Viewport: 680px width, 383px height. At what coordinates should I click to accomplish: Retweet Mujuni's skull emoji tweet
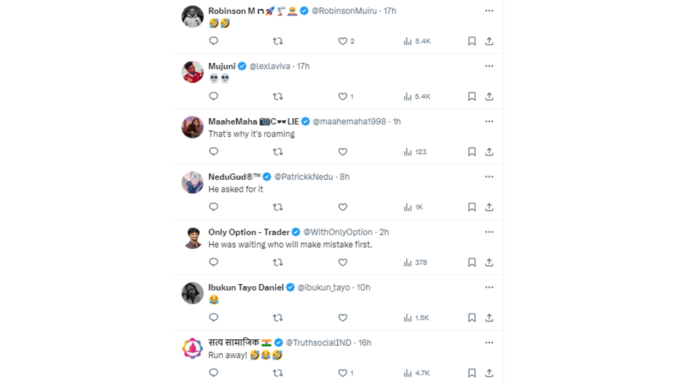(x=278, y=96)
